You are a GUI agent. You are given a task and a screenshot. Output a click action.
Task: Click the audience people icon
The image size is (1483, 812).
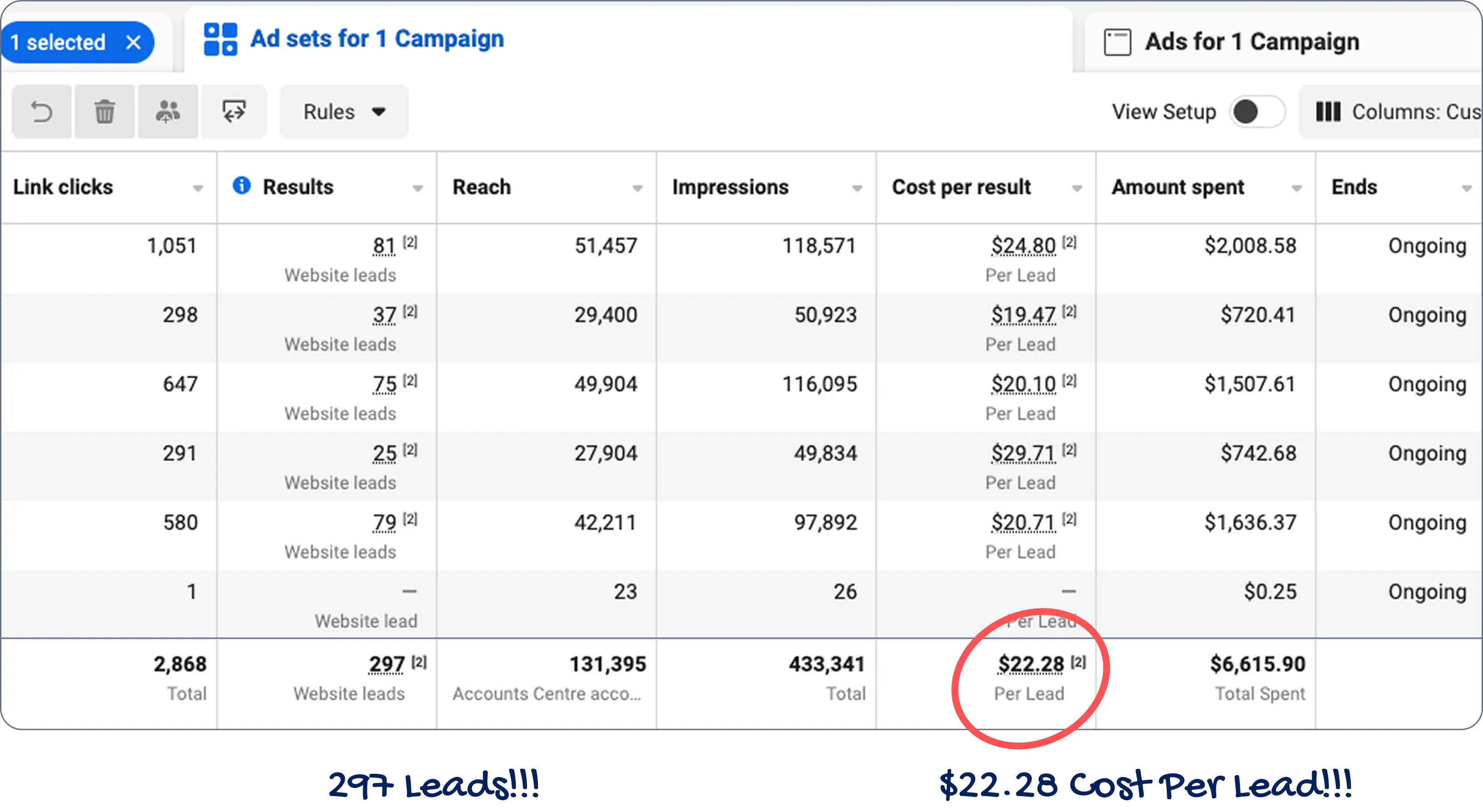tap(168, 112)
